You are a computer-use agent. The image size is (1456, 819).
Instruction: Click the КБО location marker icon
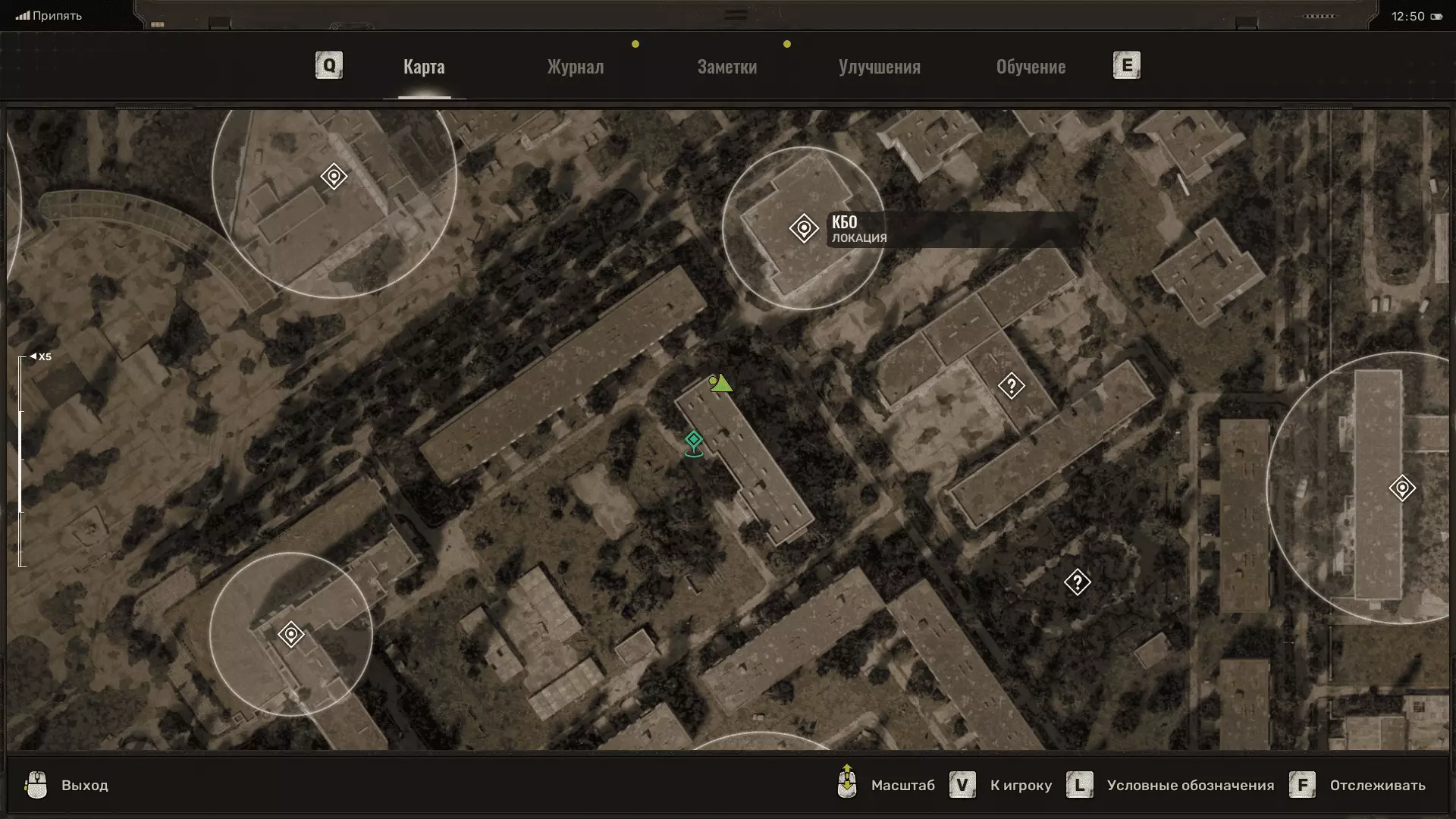pyautogui.click(x=803, y=228)
